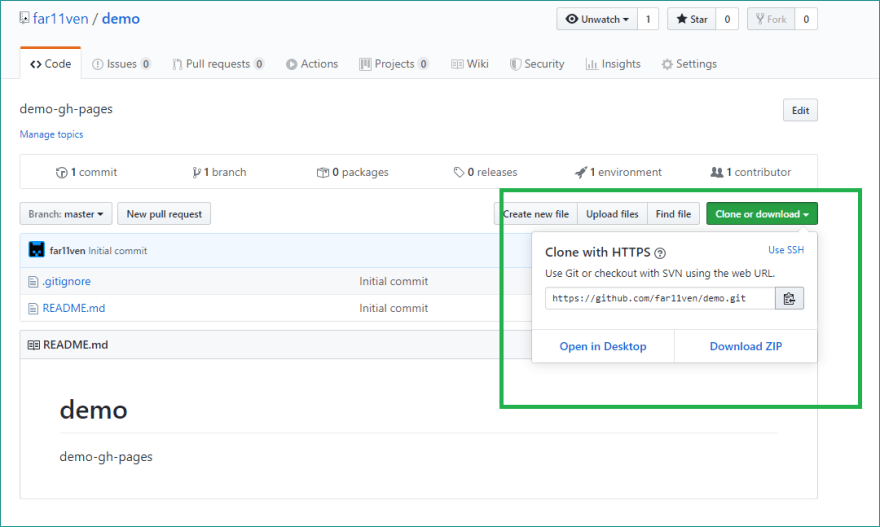Expand the Branch: master selector

66,214
